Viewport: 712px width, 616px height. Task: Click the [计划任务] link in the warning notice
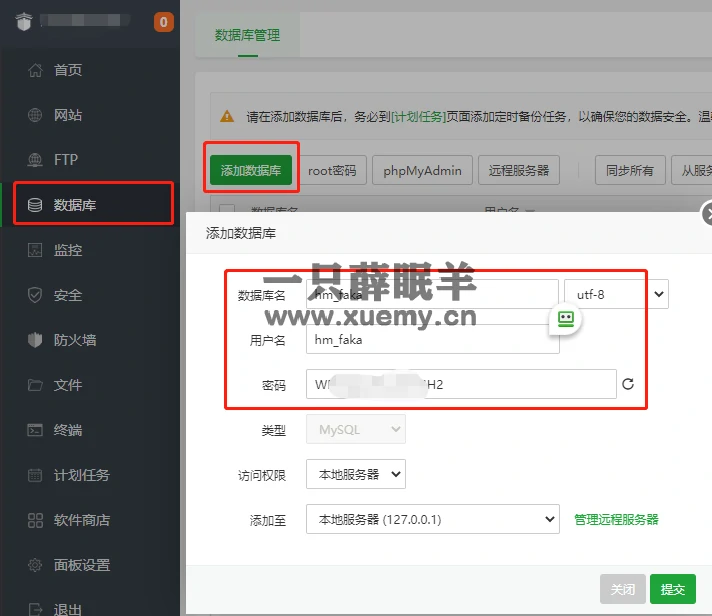click(x=419, y=117)
